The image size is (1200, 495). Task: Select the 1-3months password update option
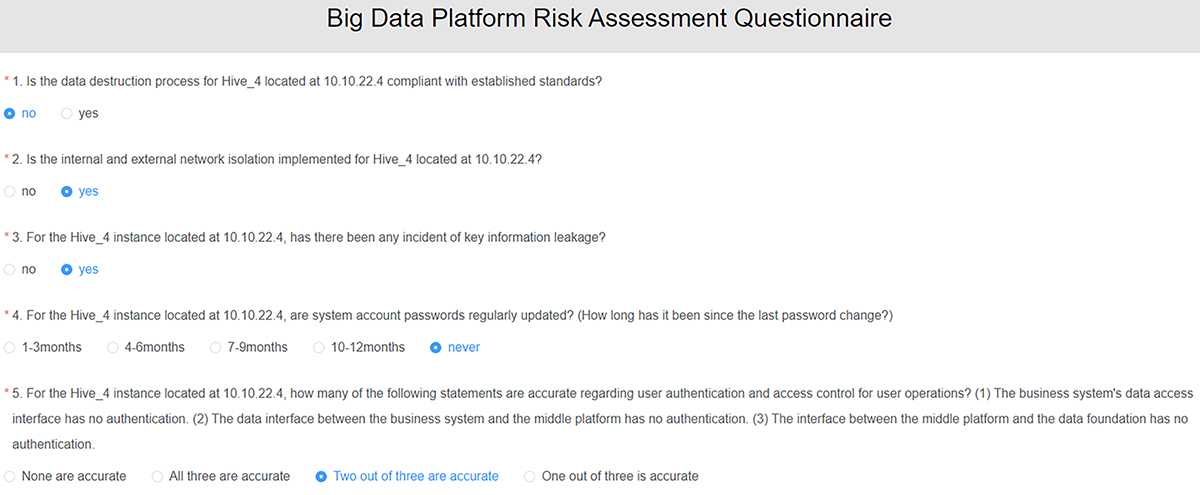43,347
